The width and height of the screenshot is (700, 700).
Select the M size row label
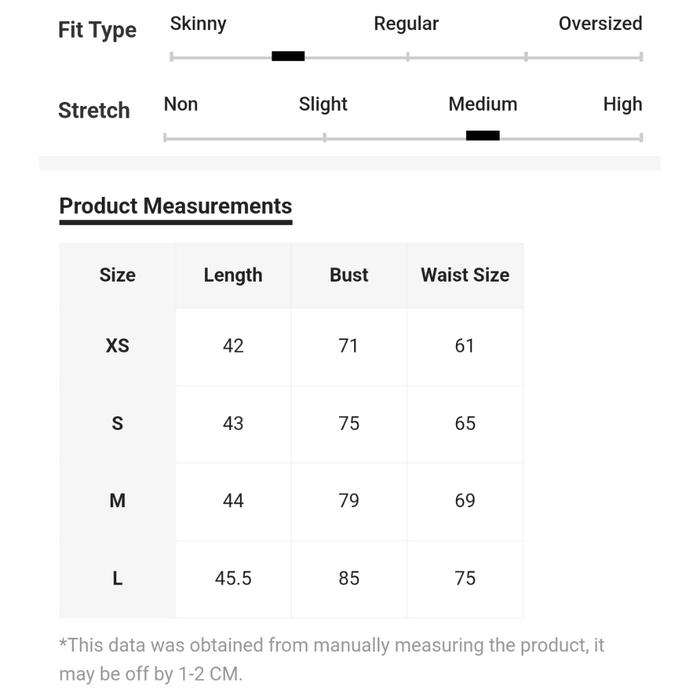(x=117, y=501)
